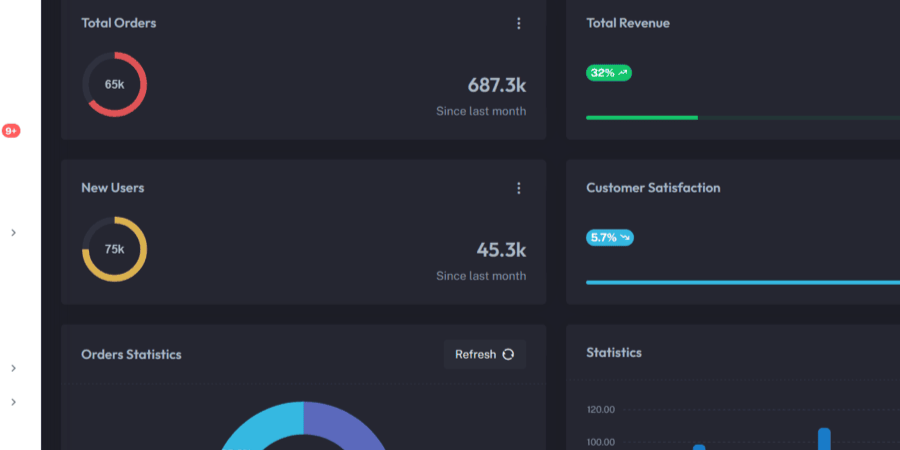Click the Statistics chart heading

(614, 352)
